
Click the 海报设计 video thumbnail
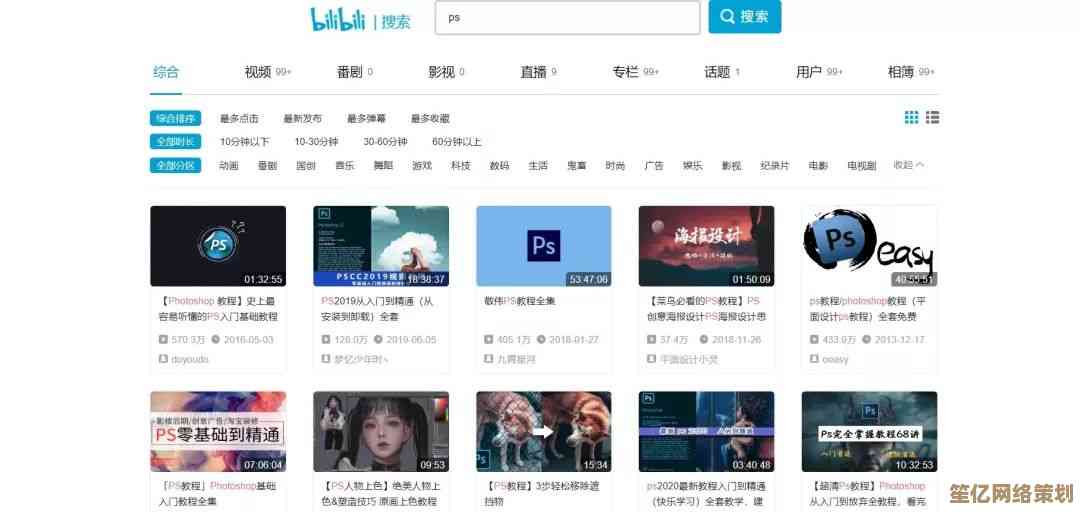(706, 246)
